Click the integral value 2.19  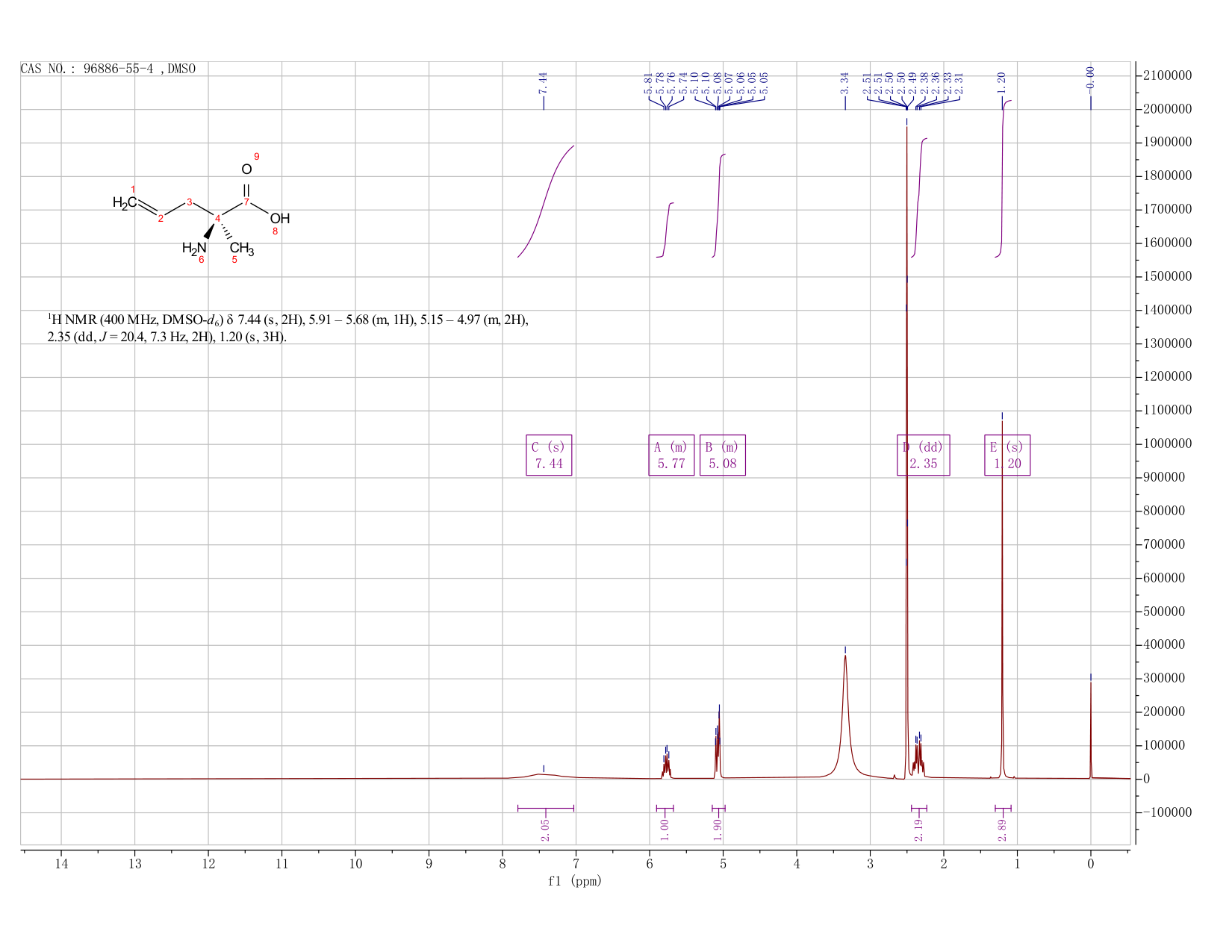918,830
